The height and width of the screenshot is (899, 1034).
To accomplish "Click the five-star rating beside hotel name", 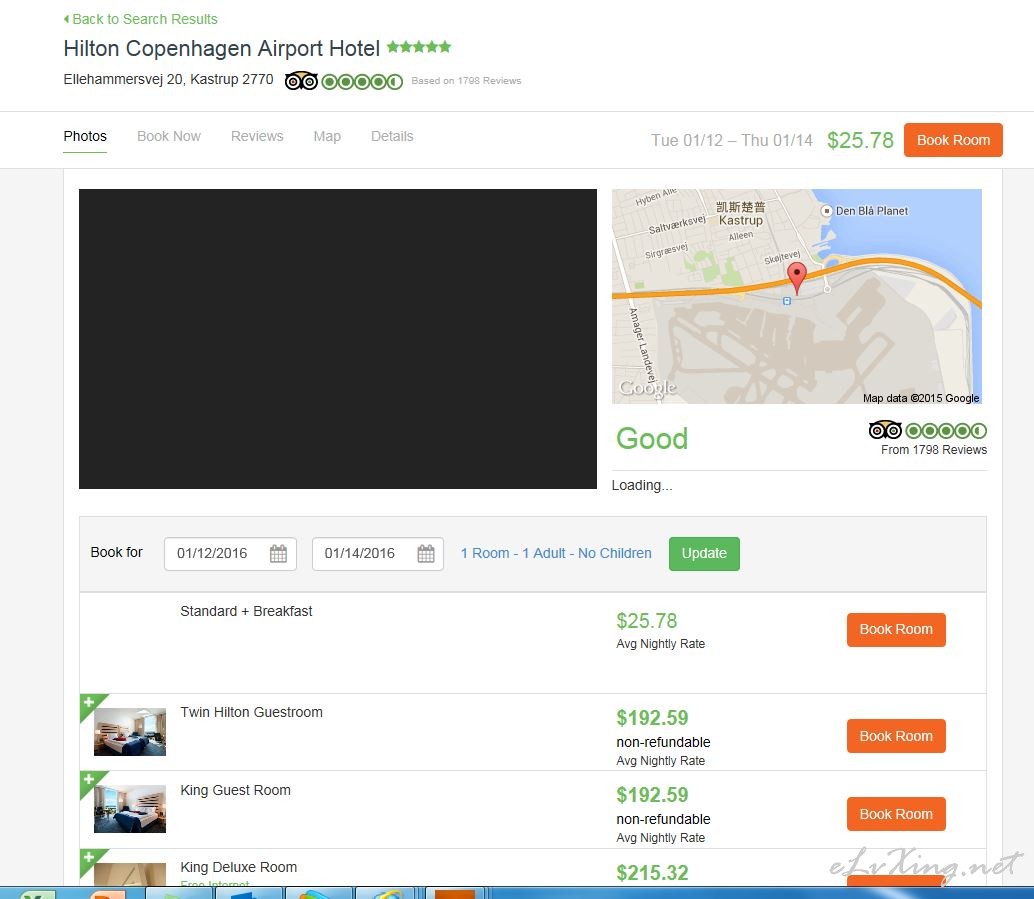I will click(x=419, y=47).
